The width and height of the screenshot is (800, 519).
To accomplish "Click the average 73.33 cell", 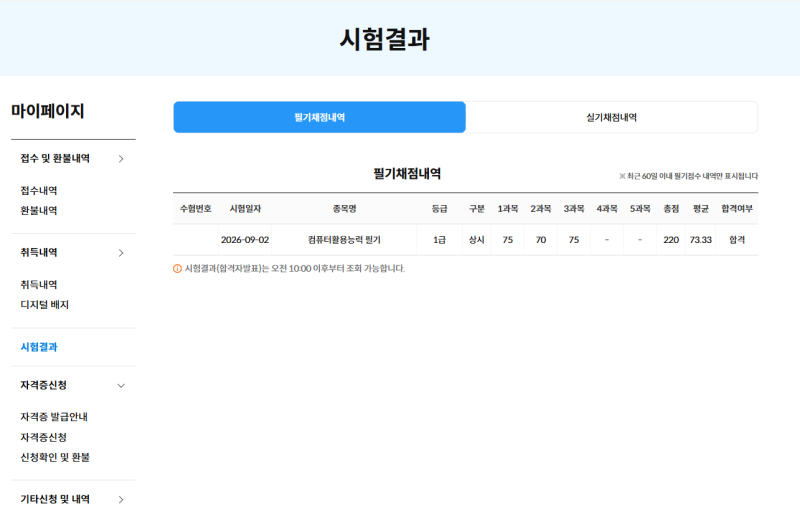I will pyautogui.click(x=701, y=240).
